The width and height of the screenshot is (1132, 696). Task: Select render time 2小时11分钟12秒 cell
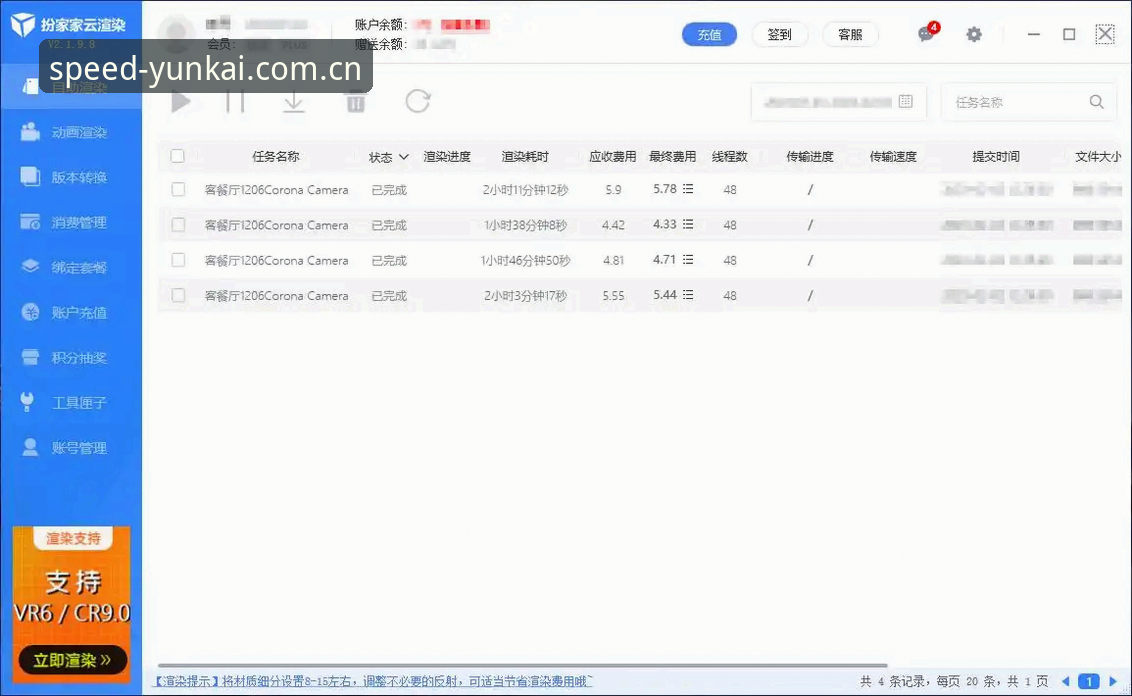[x=526, y=190]
